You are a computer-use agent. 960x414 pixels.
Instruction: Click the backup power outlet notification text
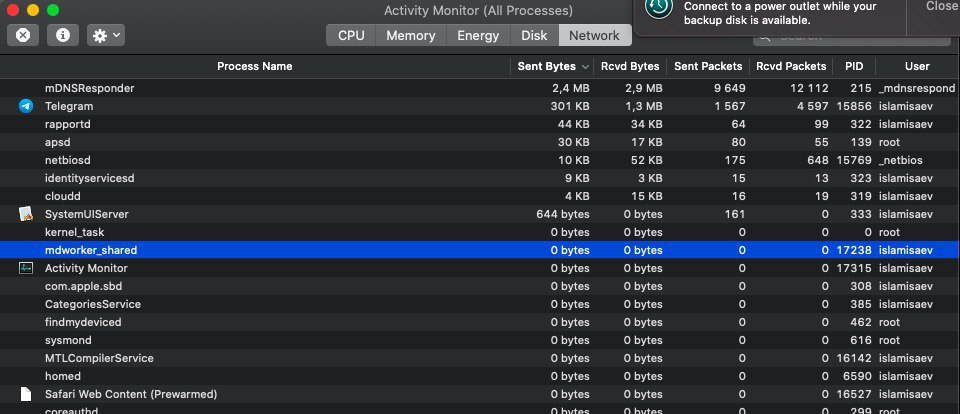pos(780,13)
